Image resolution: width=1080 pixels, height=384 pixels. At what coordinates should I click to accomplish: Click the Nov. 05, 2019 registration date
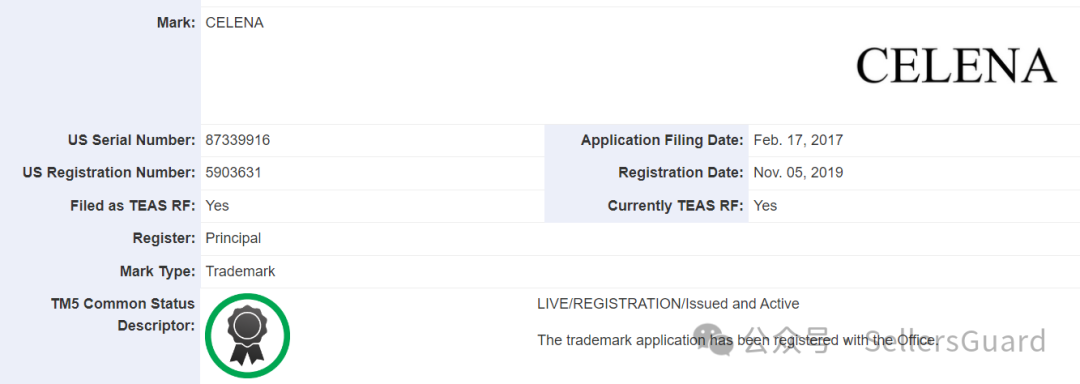coord(798,173)
